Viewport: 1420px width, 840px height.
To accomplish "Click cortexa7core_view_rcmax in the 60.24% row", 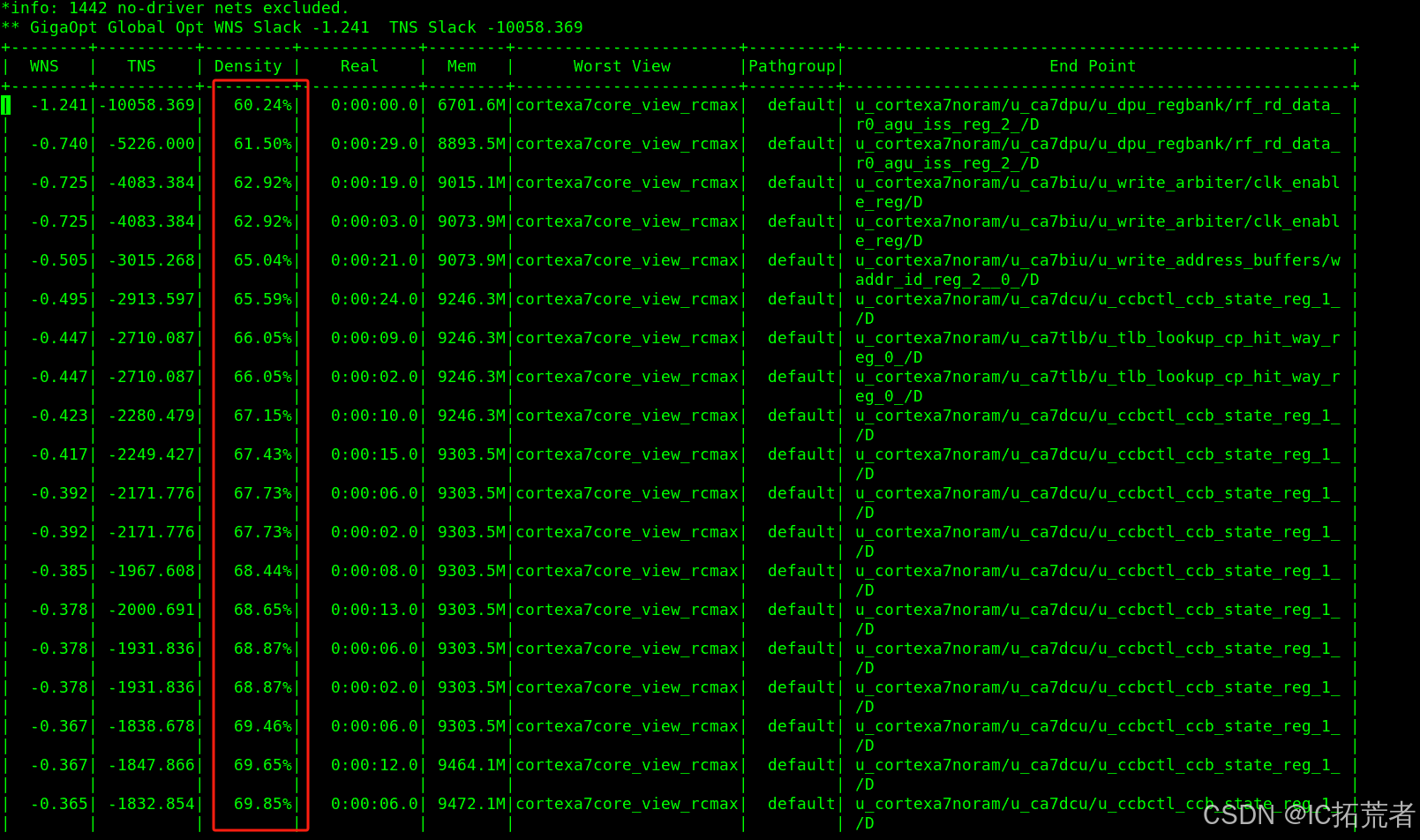I will tap(627, 105).
